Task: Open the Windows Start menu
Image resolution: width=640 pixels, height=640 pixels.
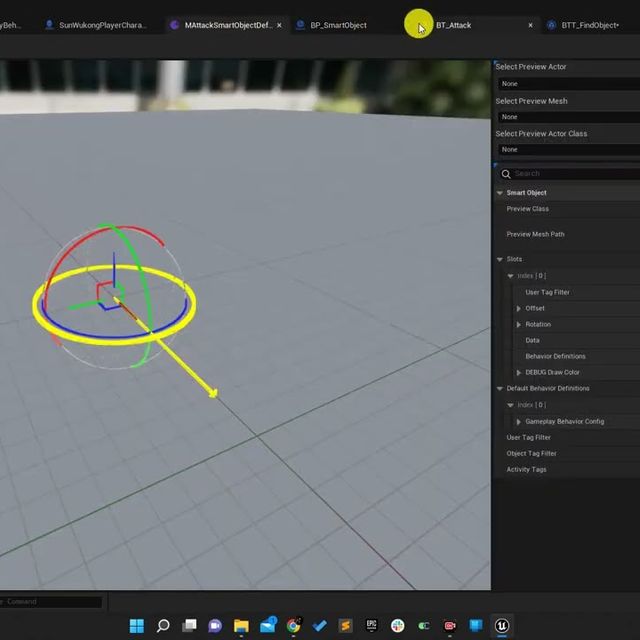Action: [137, 625]
